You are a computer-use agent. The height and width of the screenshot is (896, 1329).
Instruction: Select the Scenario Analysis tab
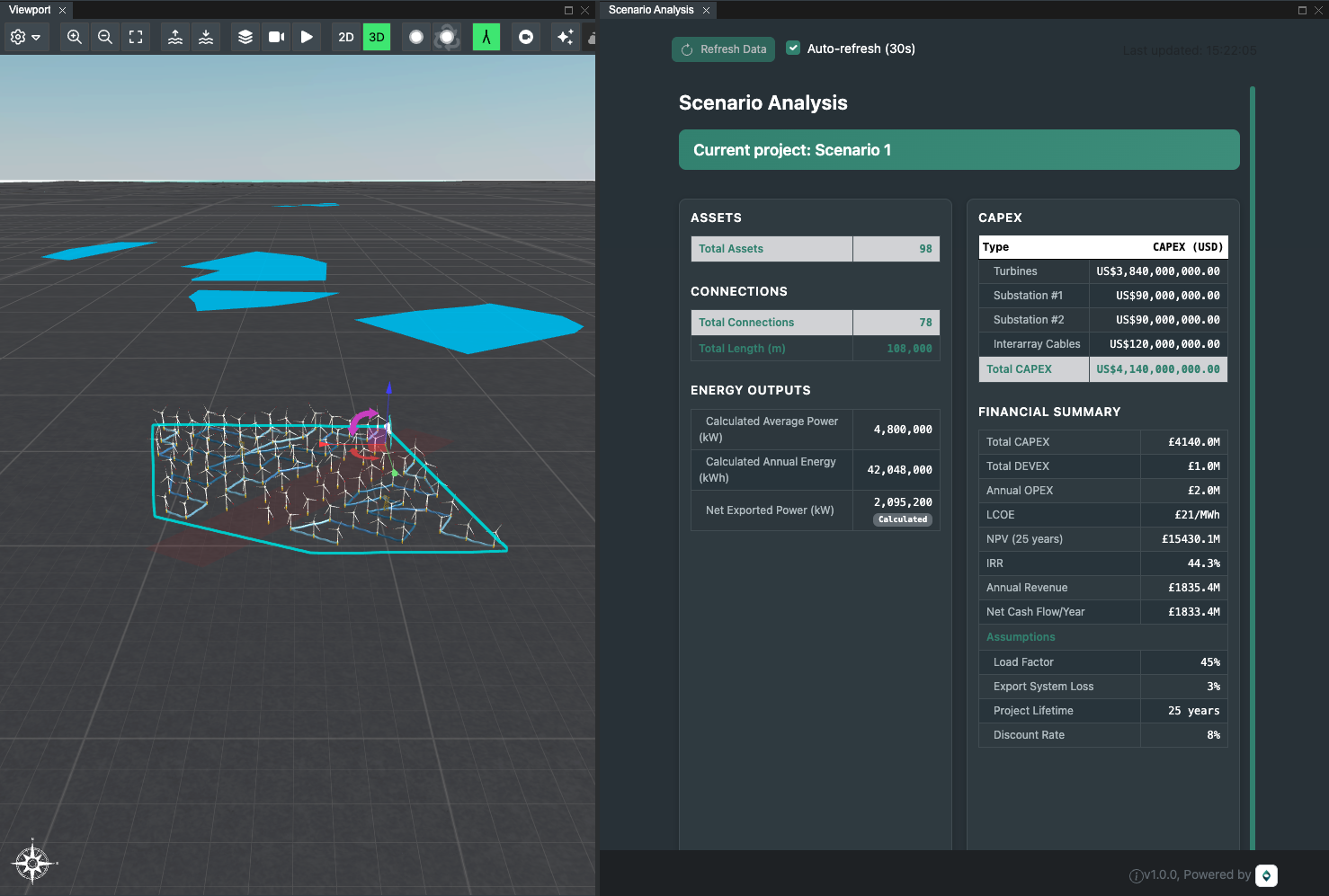tap(651, 10)
